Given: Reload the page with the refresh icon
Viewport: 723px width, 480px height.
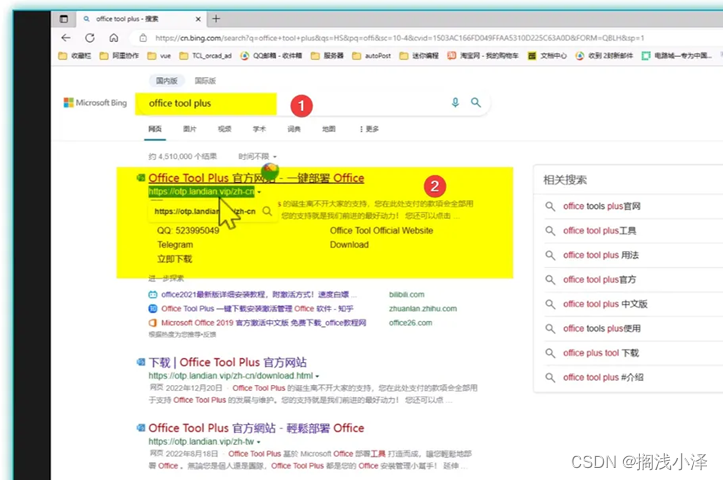Looking at the screenshot, I should tap(90, 38).
